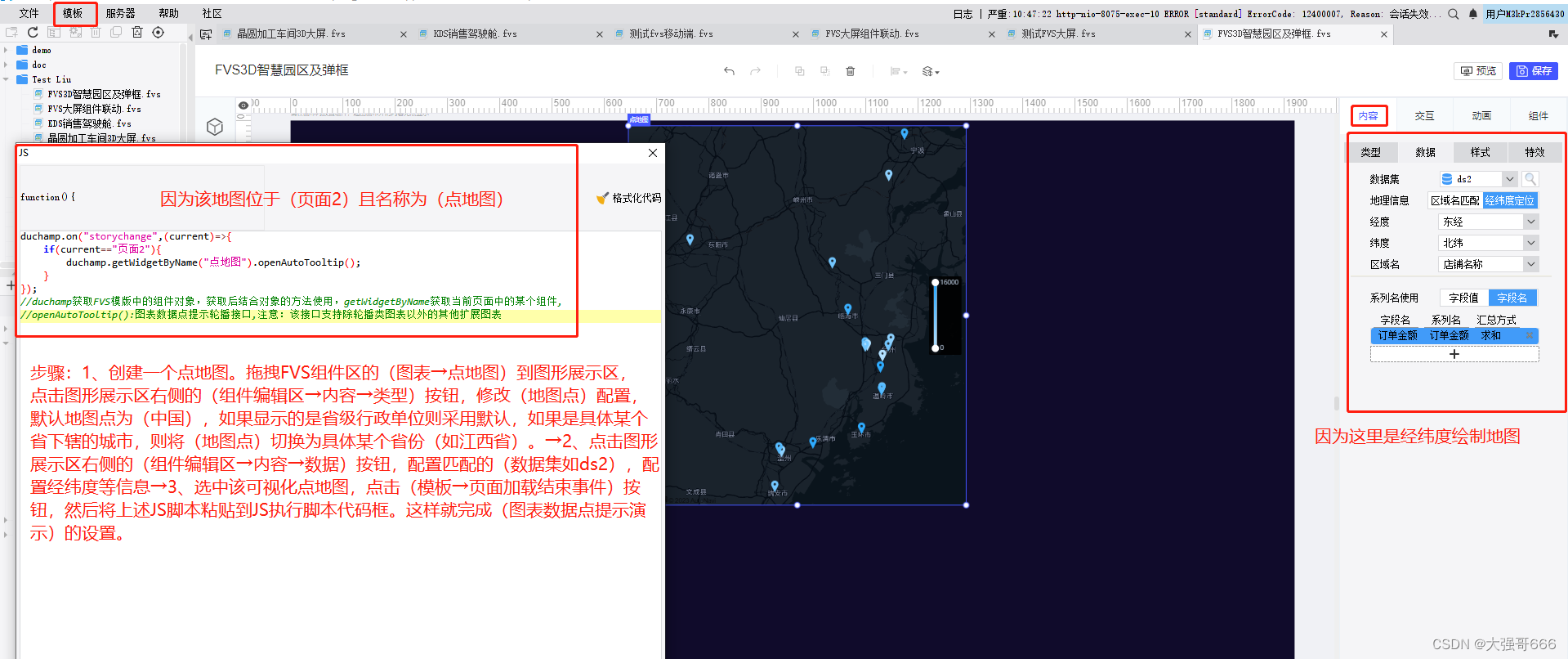Viewport: 1568px width, 659px height.
Task: Close the 晶圆加工车间3D大屏.fvs tab
Action: pyautogui.click(x=404, y=34)
